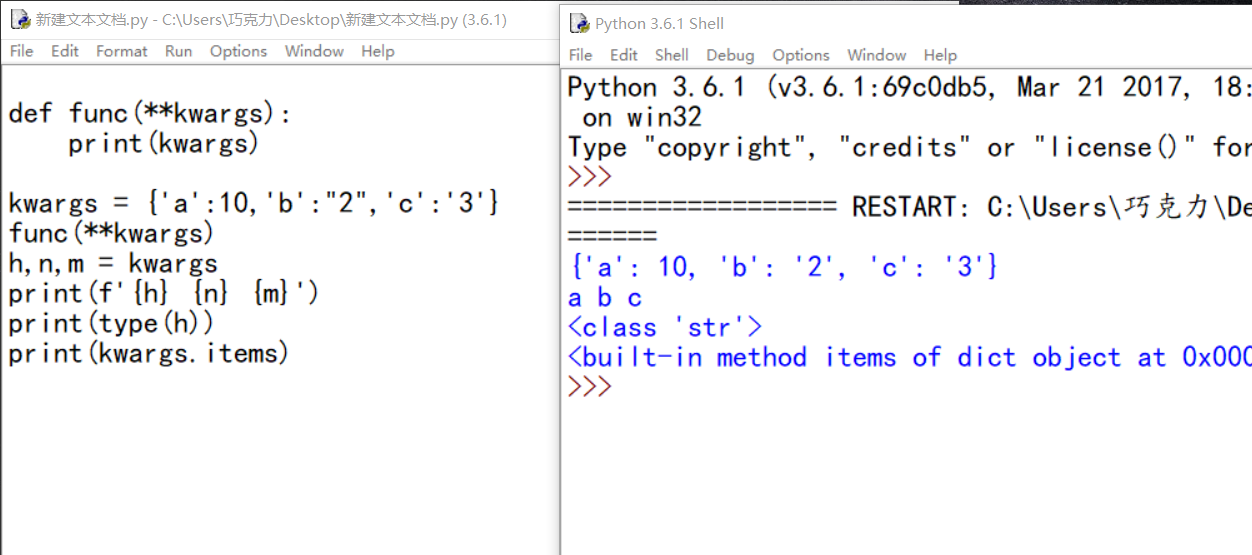Open Options menu in the editor window

pyautogui.click(x=238, y=51)
